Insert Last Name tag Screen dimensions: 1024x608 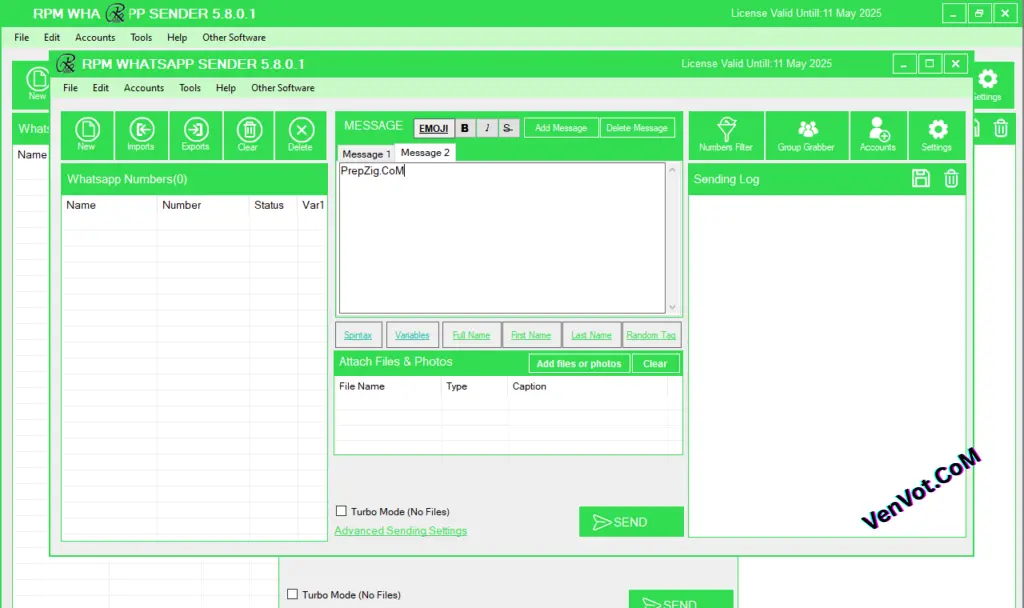point(591,335)
